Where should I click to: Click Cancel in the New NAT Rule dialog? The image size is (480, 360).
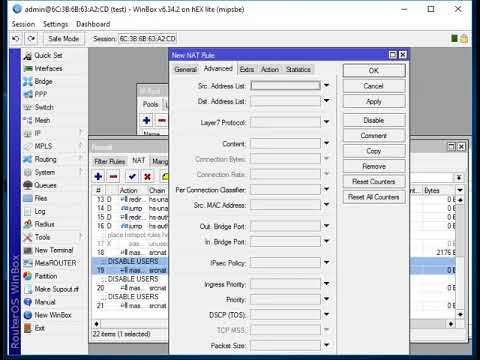point(374,86)
